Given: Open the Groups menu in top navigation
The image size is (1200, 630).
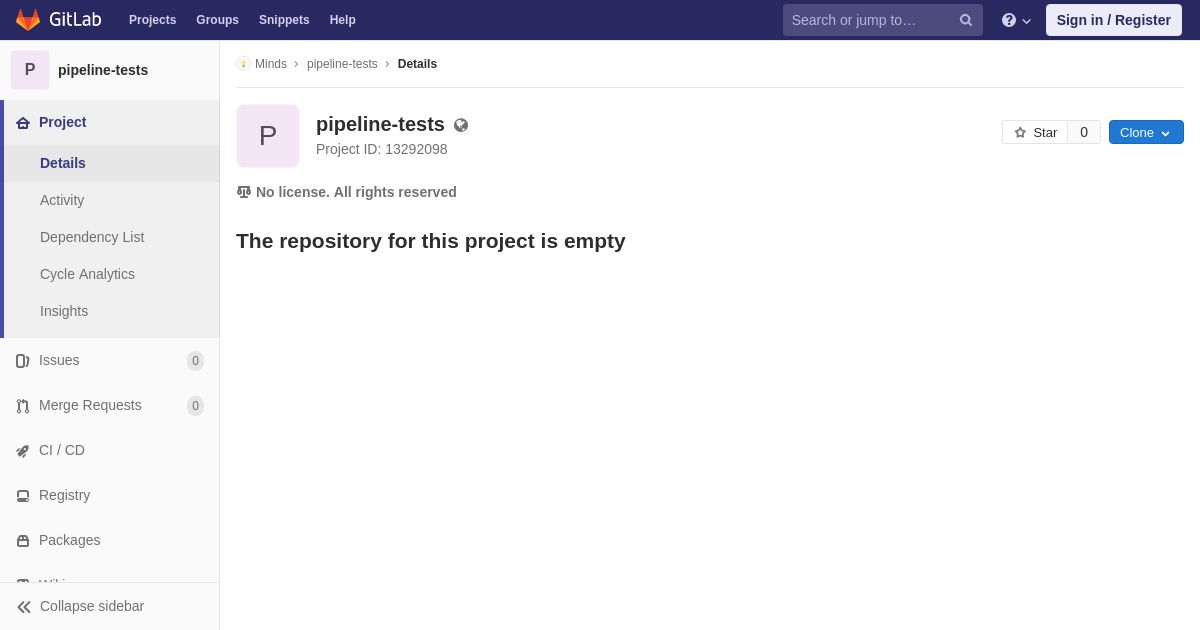Looking at the screenshot, I should coord(217,20).
